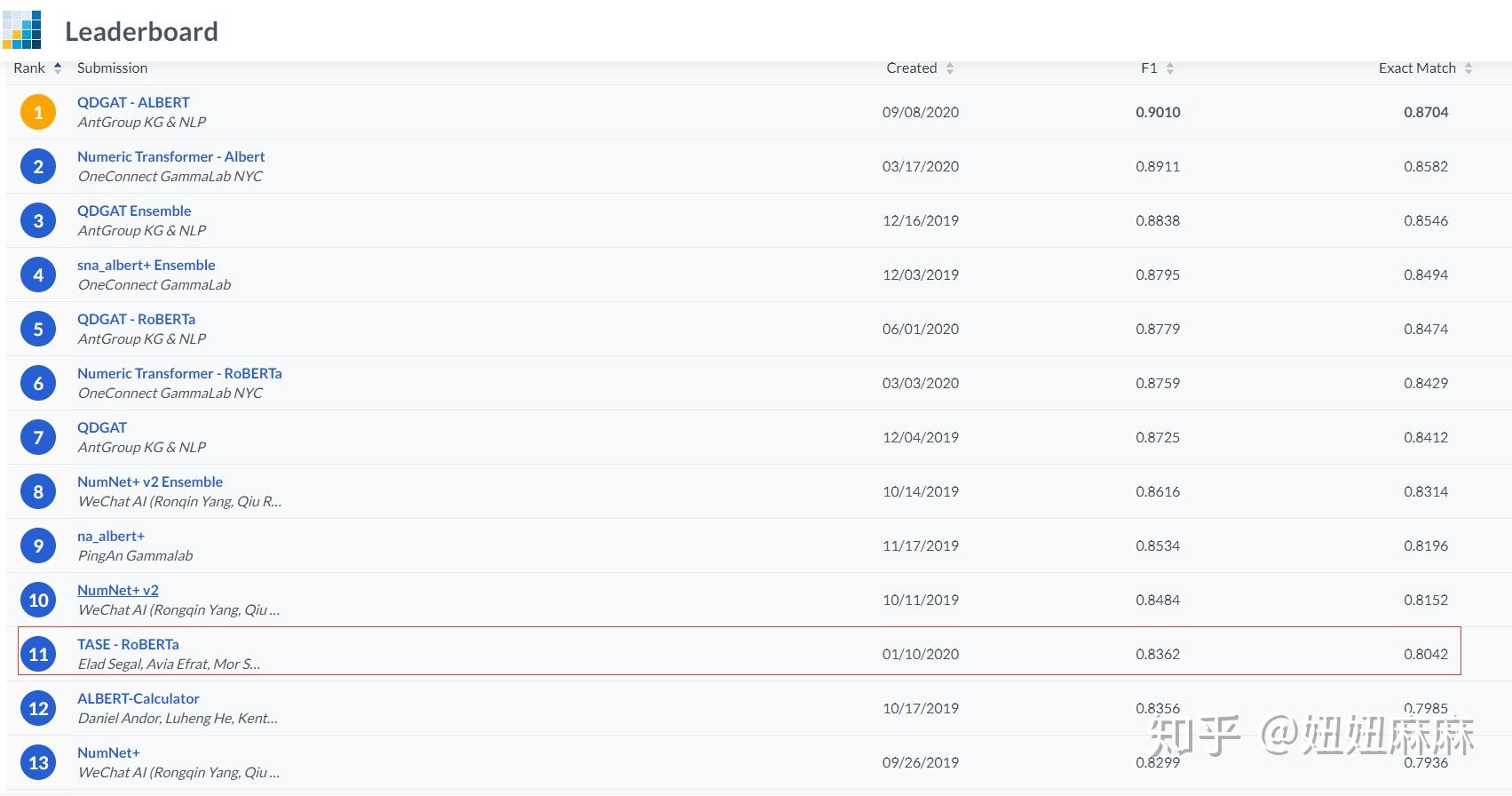Click the rank 4 badge
Image resolution: width=1512 pixels, height=796 pixels.
(38, 275)
